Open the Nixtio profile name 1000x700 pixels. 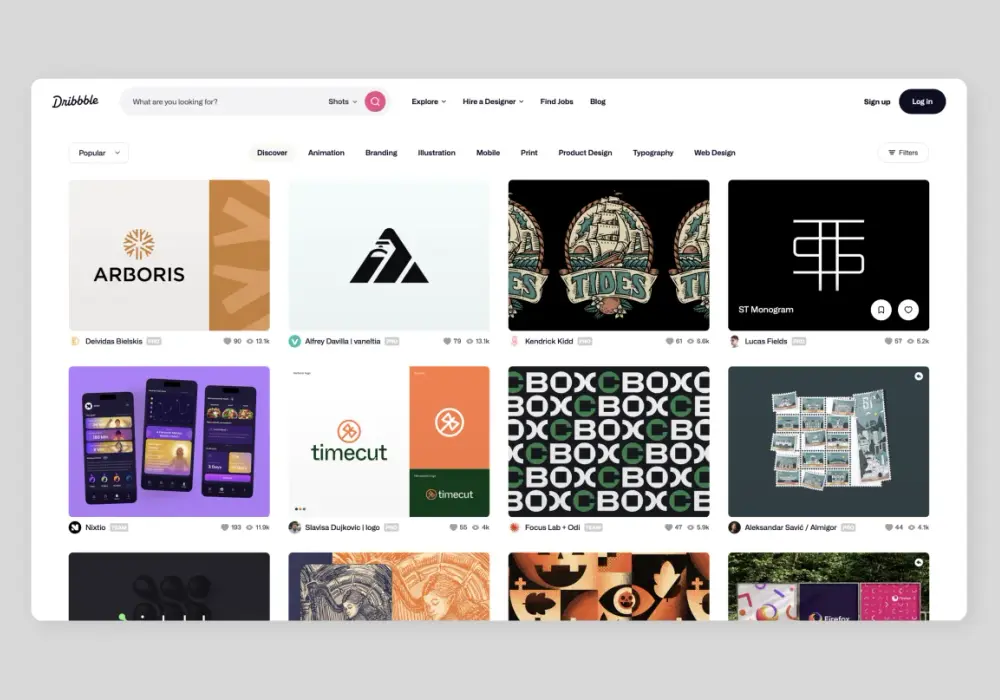point(96,527)
